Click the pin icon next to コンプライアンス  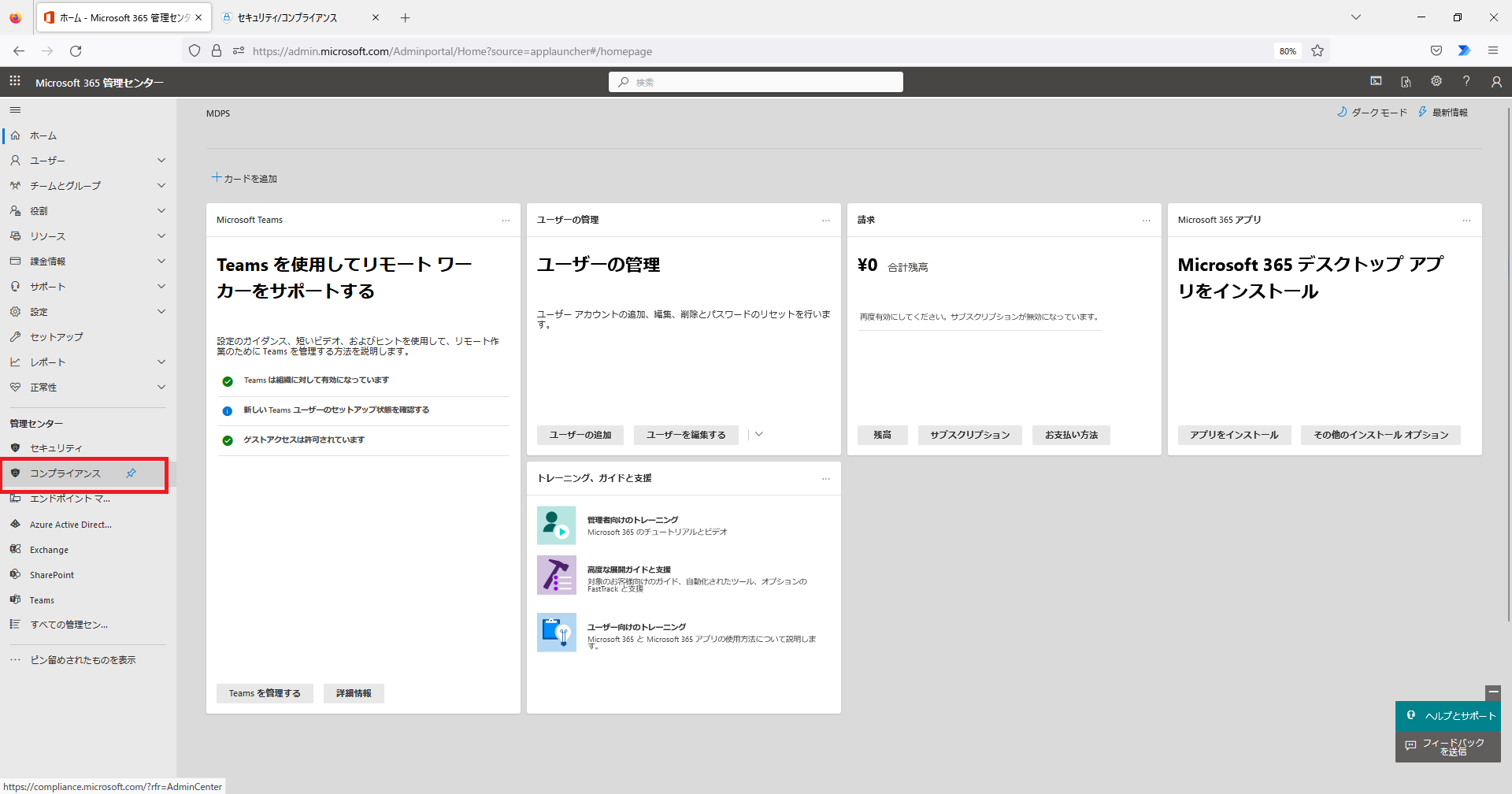[132, 473]
